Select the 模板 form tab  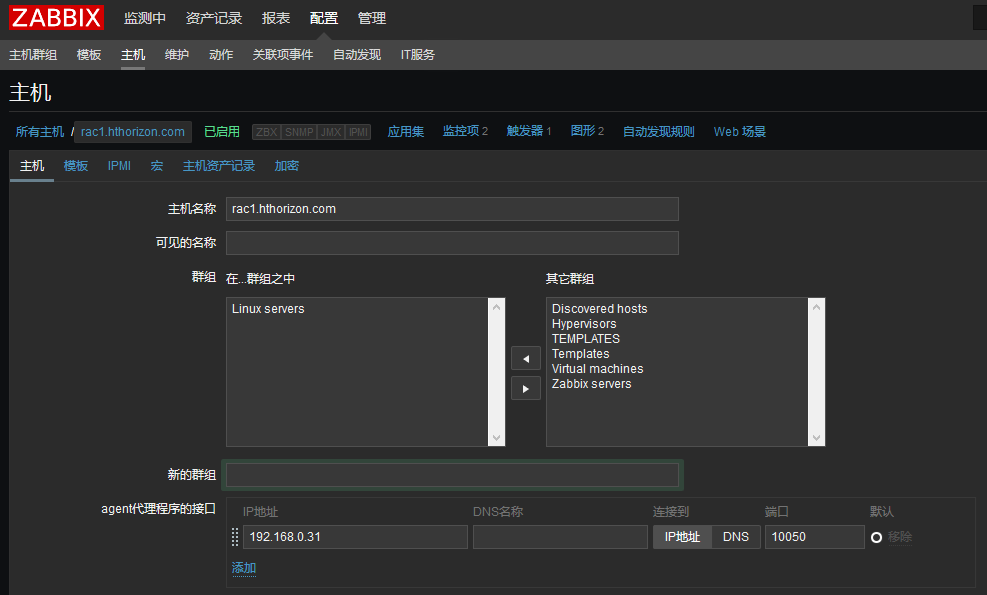pos(76,166)
